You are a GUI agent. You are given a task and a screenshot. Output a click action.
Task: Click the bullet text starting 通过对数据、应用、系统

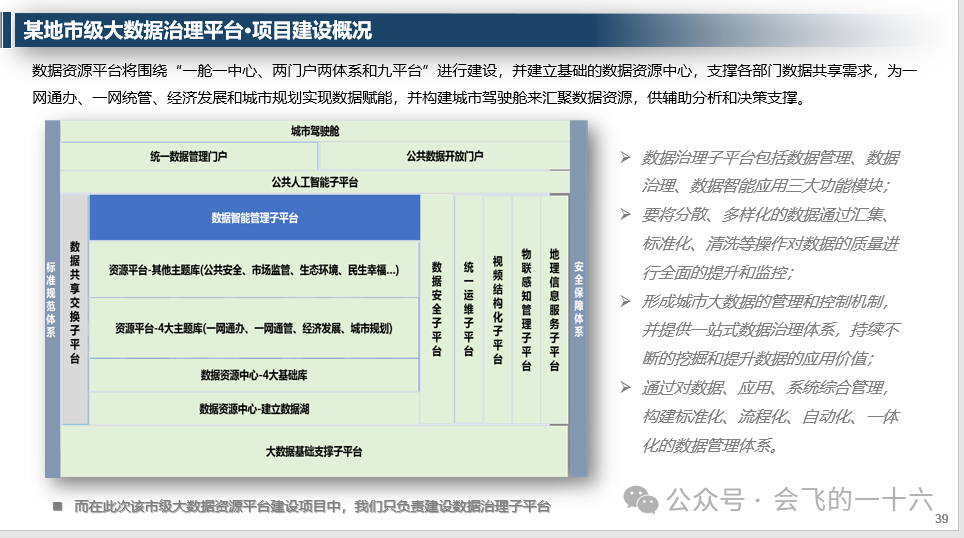[771, 416]
